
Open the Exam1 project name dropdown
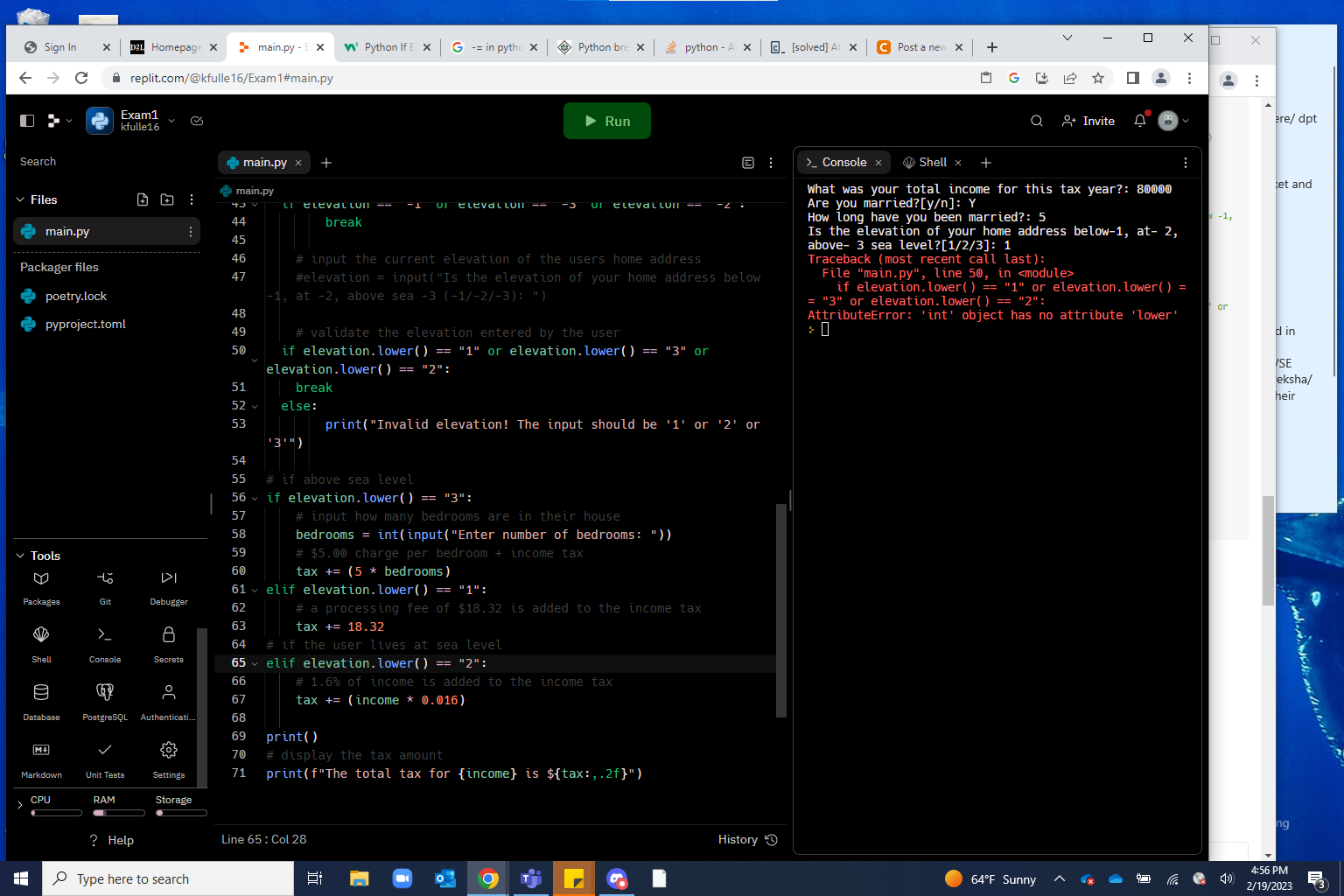point(171,121)
